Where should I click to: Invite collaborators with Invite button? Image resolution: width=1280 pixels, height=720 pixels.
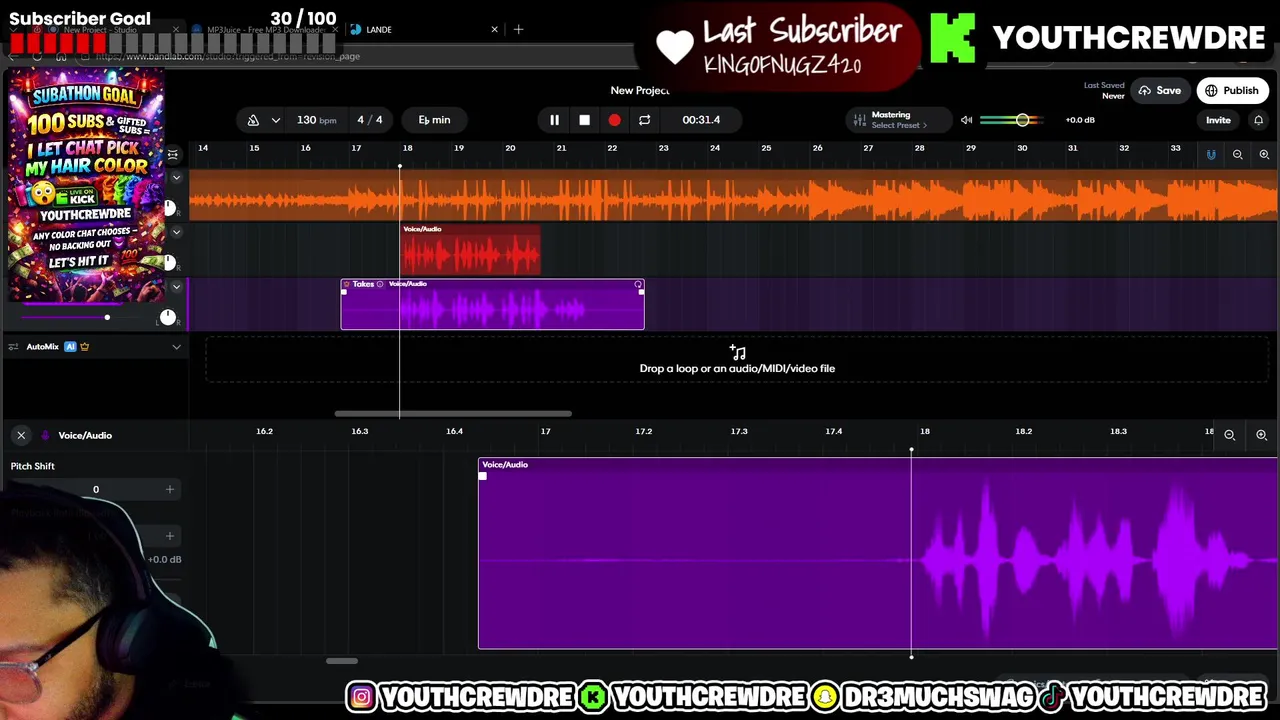(1218, 120)
